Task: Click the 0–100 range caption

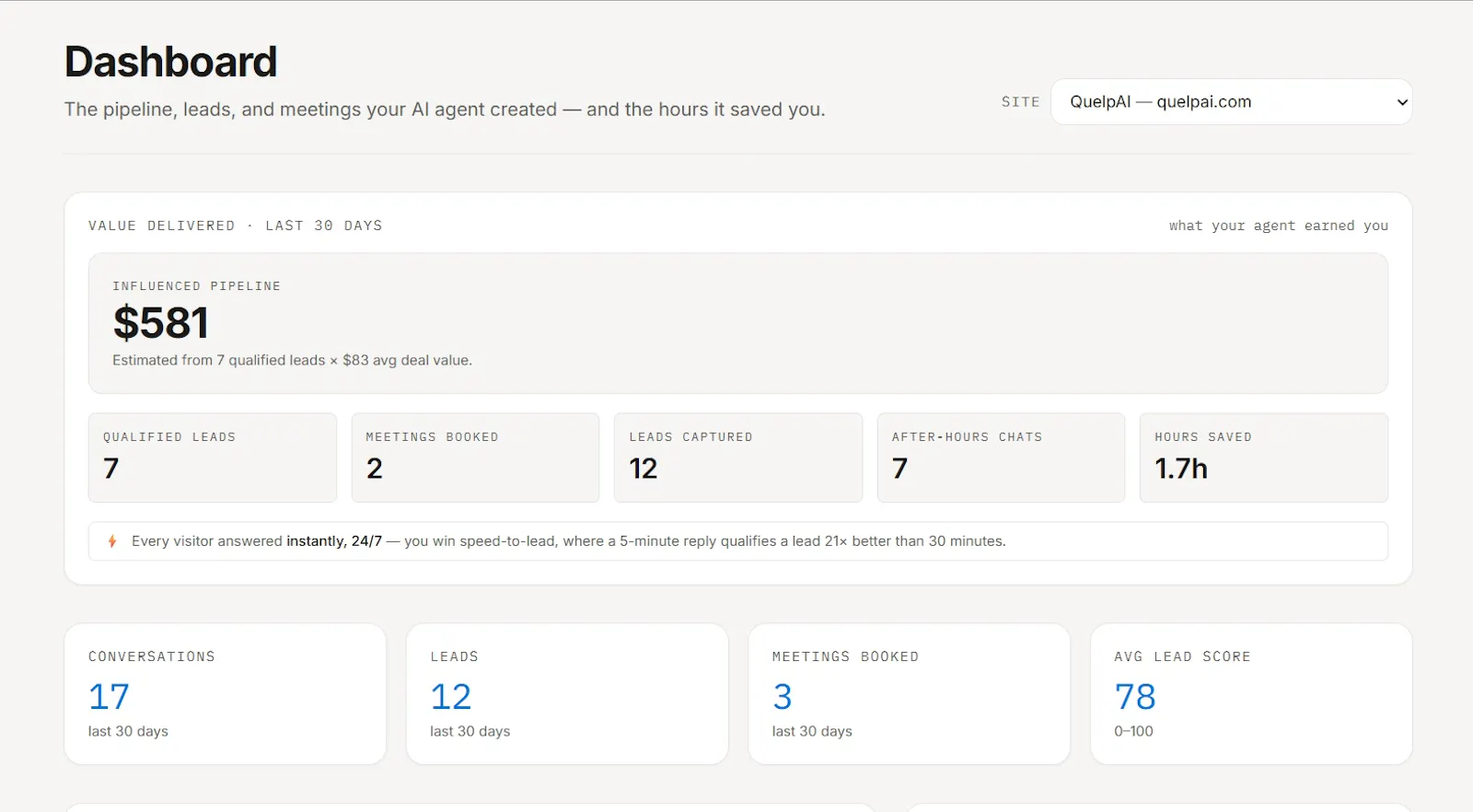Action: (x=1133, y=731)
